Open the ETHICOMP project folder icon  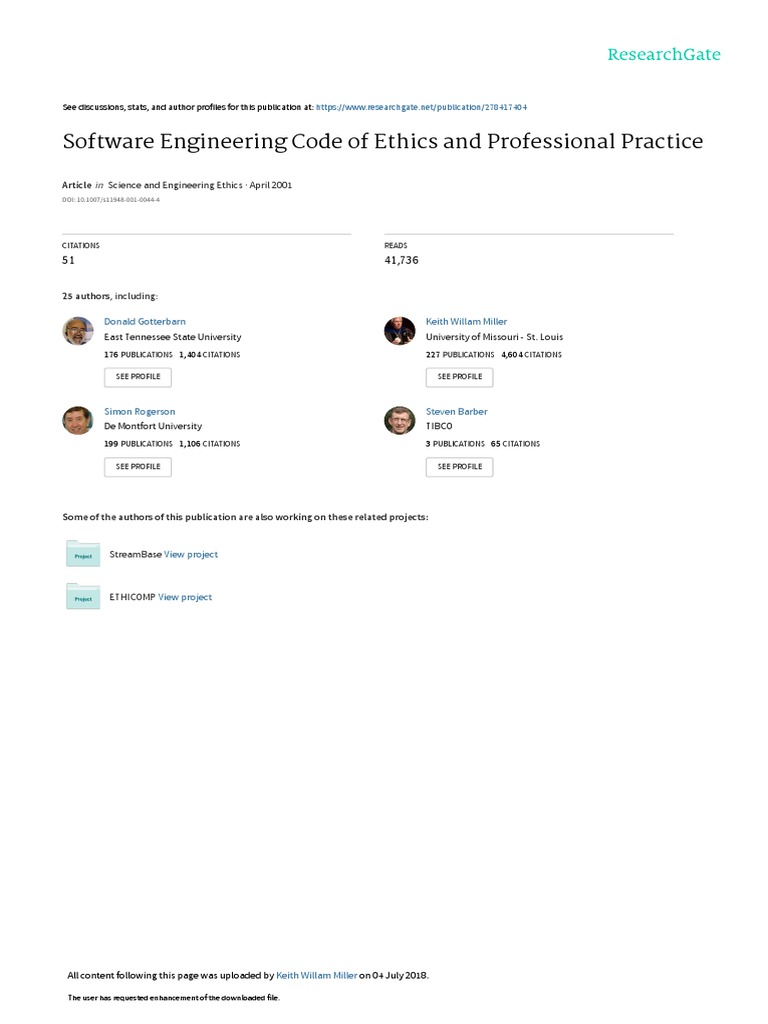click(83, 597)
